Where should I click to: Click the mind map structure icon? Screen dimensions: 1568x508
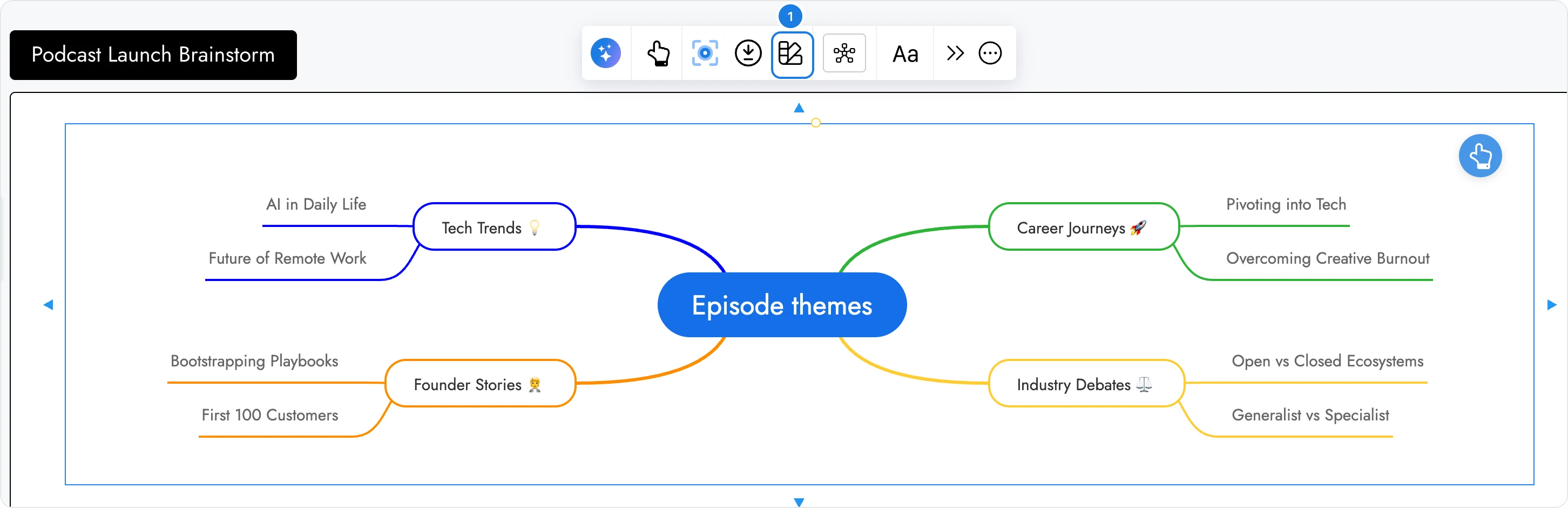tap(844, 54)
